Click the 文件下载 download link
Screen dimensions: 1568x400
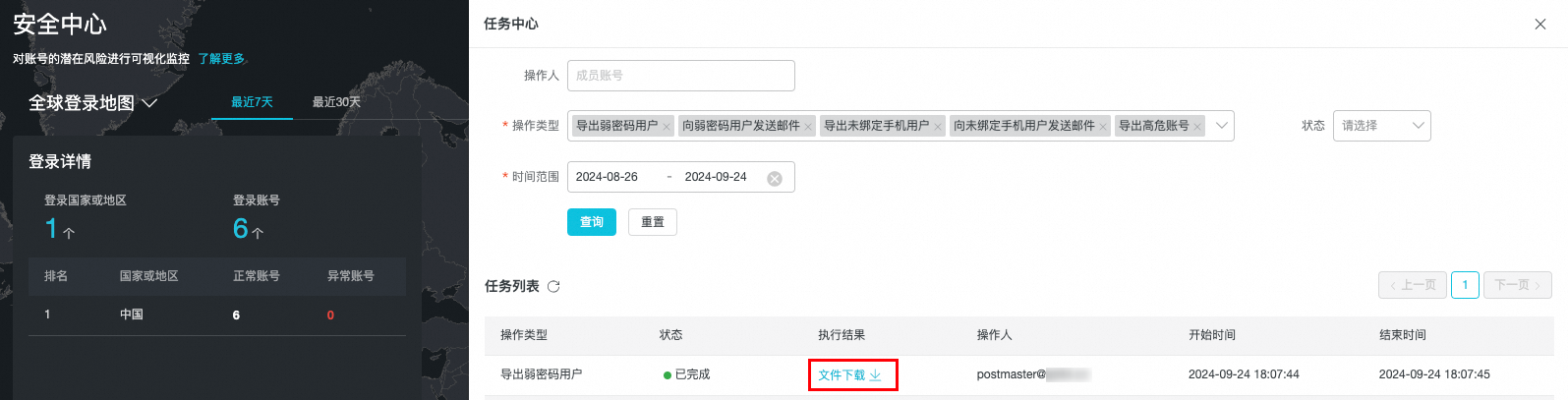(850, 375)
